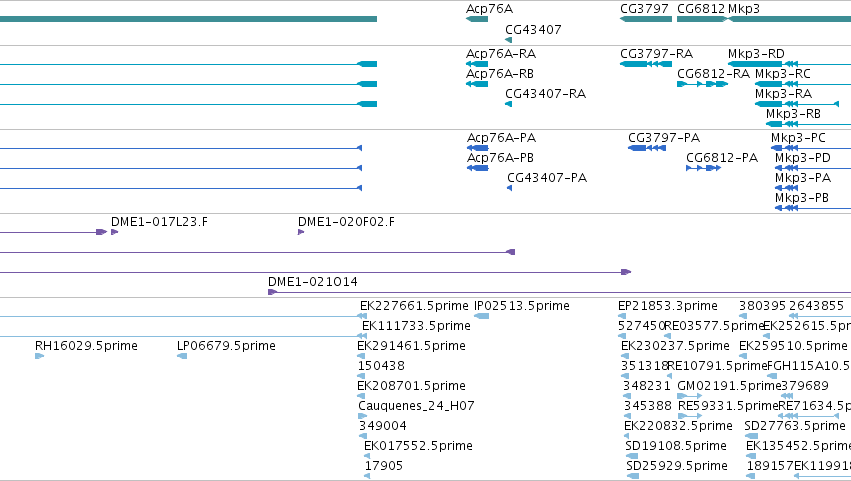Screen dimensions: 851x481
Task: Click the CG6812 gene bar glyph
Action: pyautogui.click(x=702, y=20)
